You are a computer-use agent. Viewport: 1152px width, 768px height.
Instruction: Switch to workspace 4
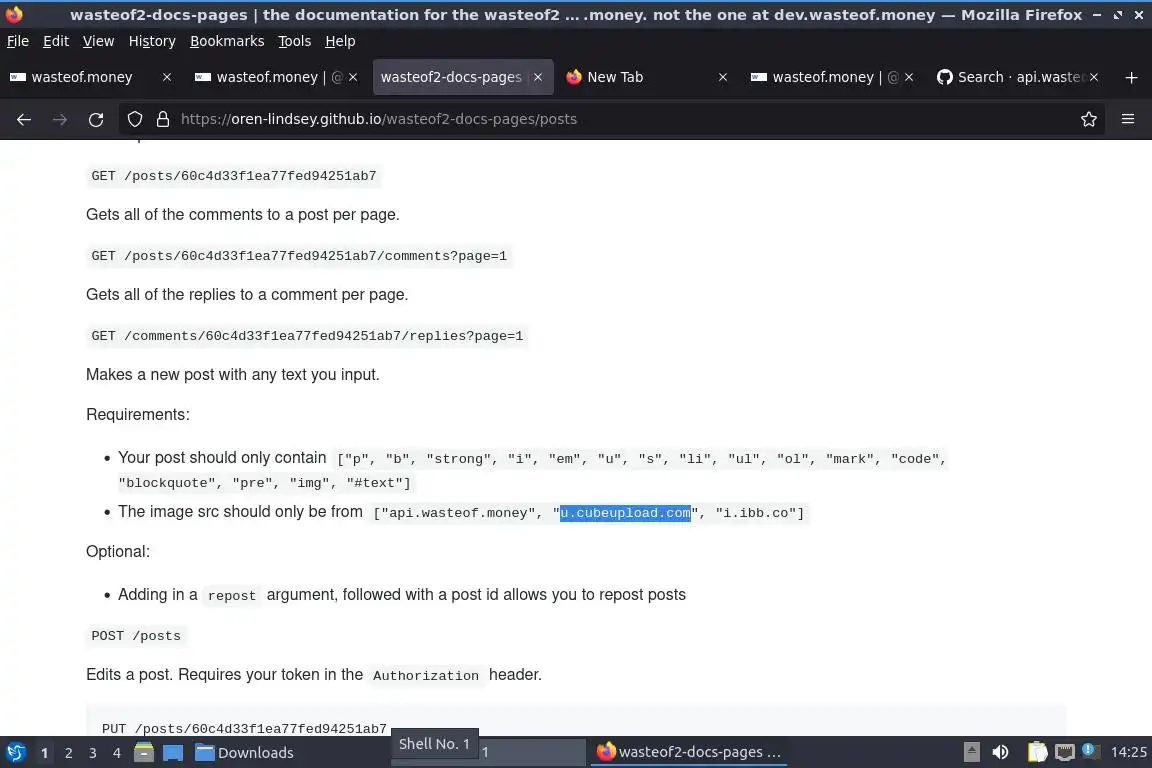pos(117,753)
